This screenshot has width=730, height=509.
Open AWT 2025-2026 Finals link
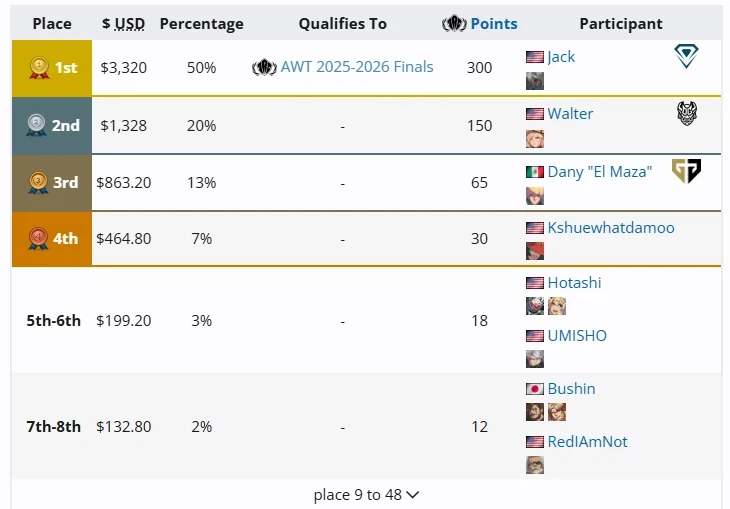(x=357, y=67)
